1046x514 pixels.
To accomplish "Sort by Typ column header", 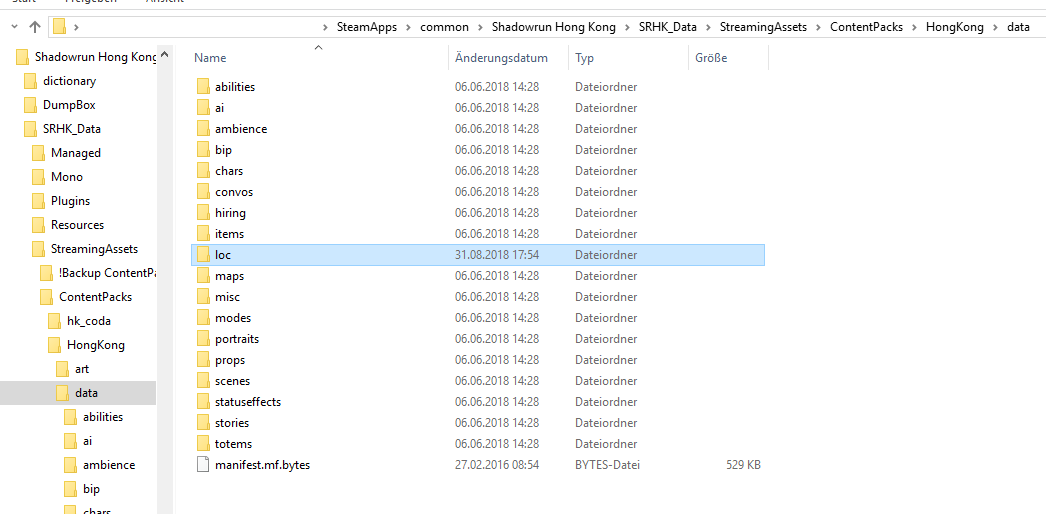I will pyautogui.click(x=584, y=58).
